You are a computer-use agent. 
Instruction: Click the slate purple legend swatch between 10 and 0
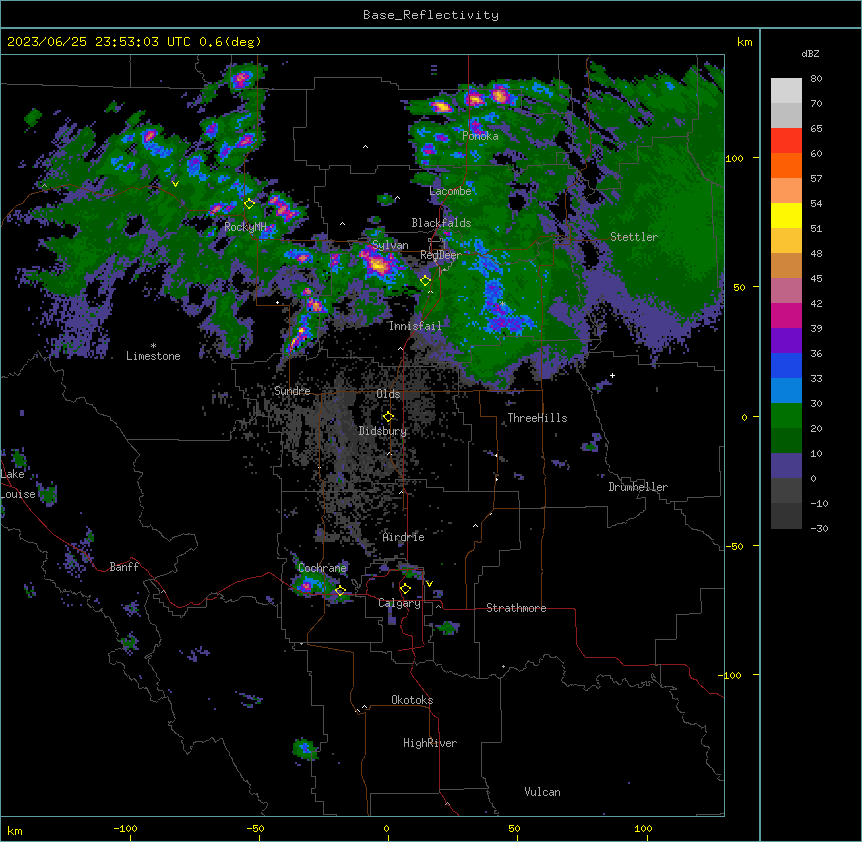pos(786,466)
